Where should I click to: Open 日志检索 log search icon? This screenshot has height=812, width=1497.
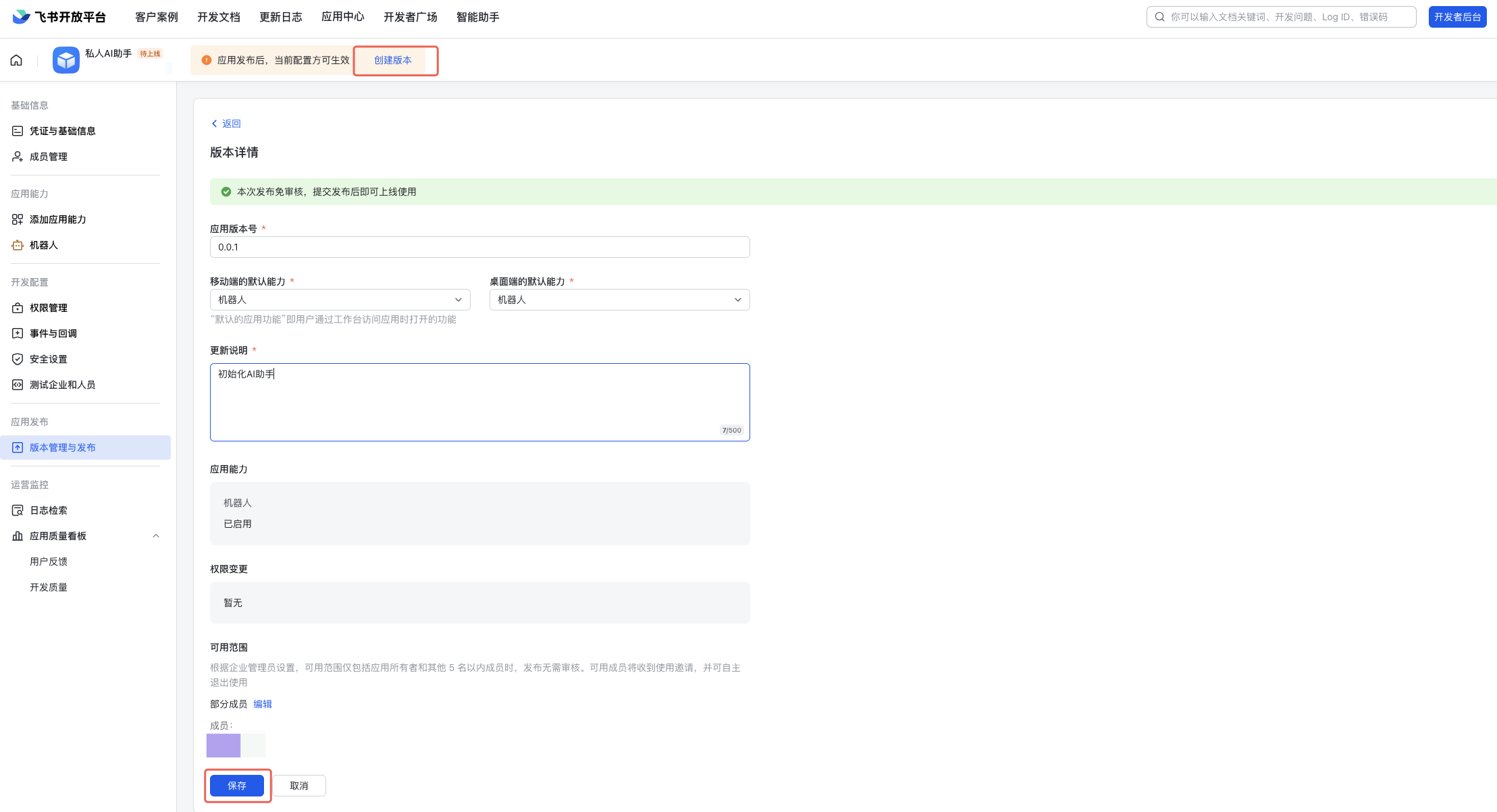click(18, 510)
